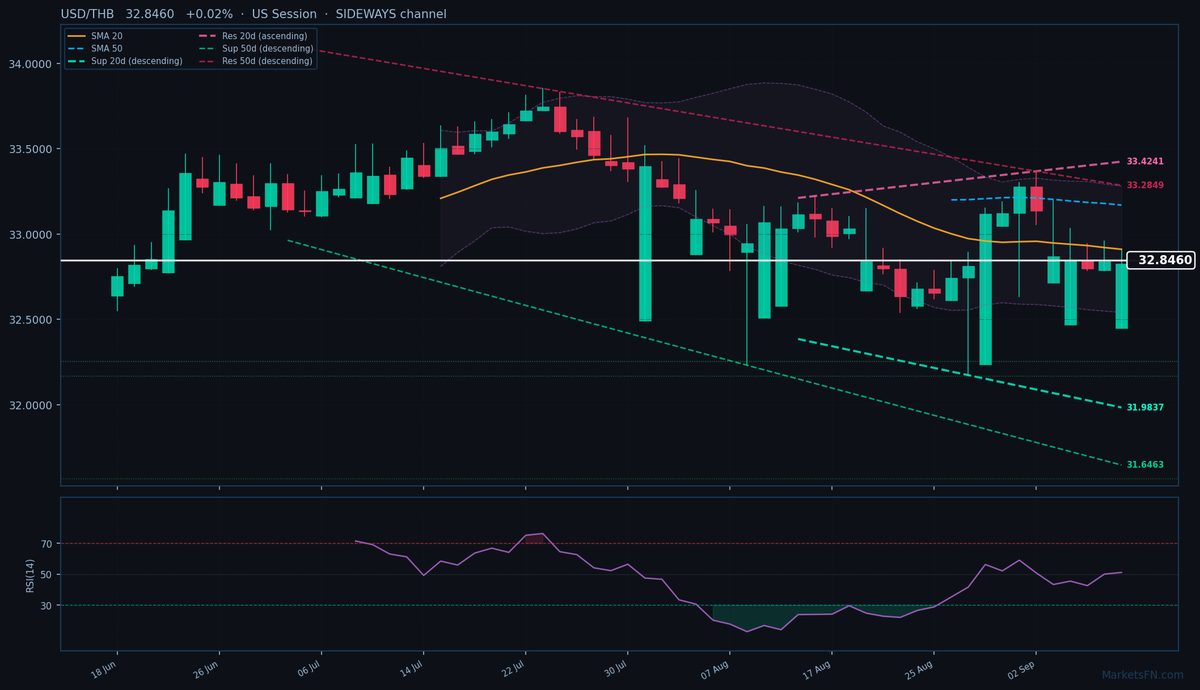The width and height of the screenshot is (1200, 690).
Task: Click the 70 level on the RSI axis
Action: [x=46, y=544]
